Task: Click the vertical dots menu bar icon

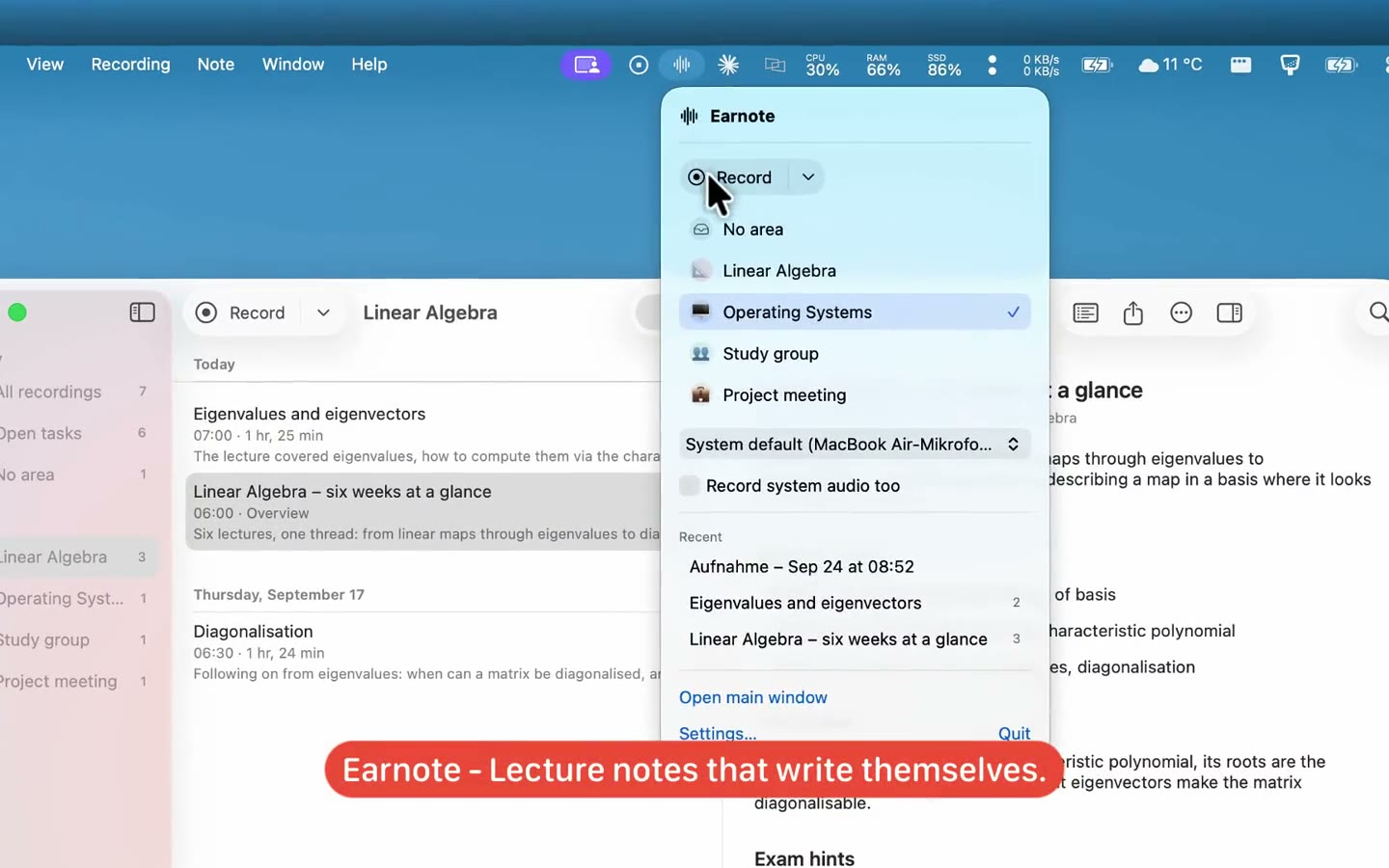Action: pyautogui.click(x=993, y=65)
